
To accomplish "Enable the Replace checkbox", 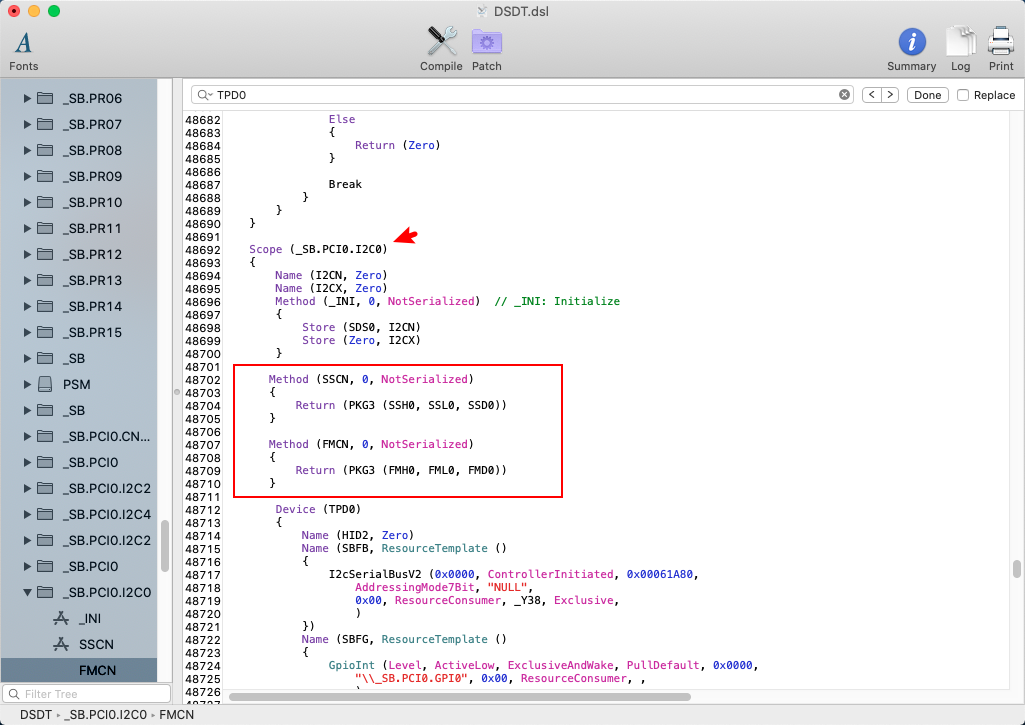I will pyautogui.click(x=963, y=95).
